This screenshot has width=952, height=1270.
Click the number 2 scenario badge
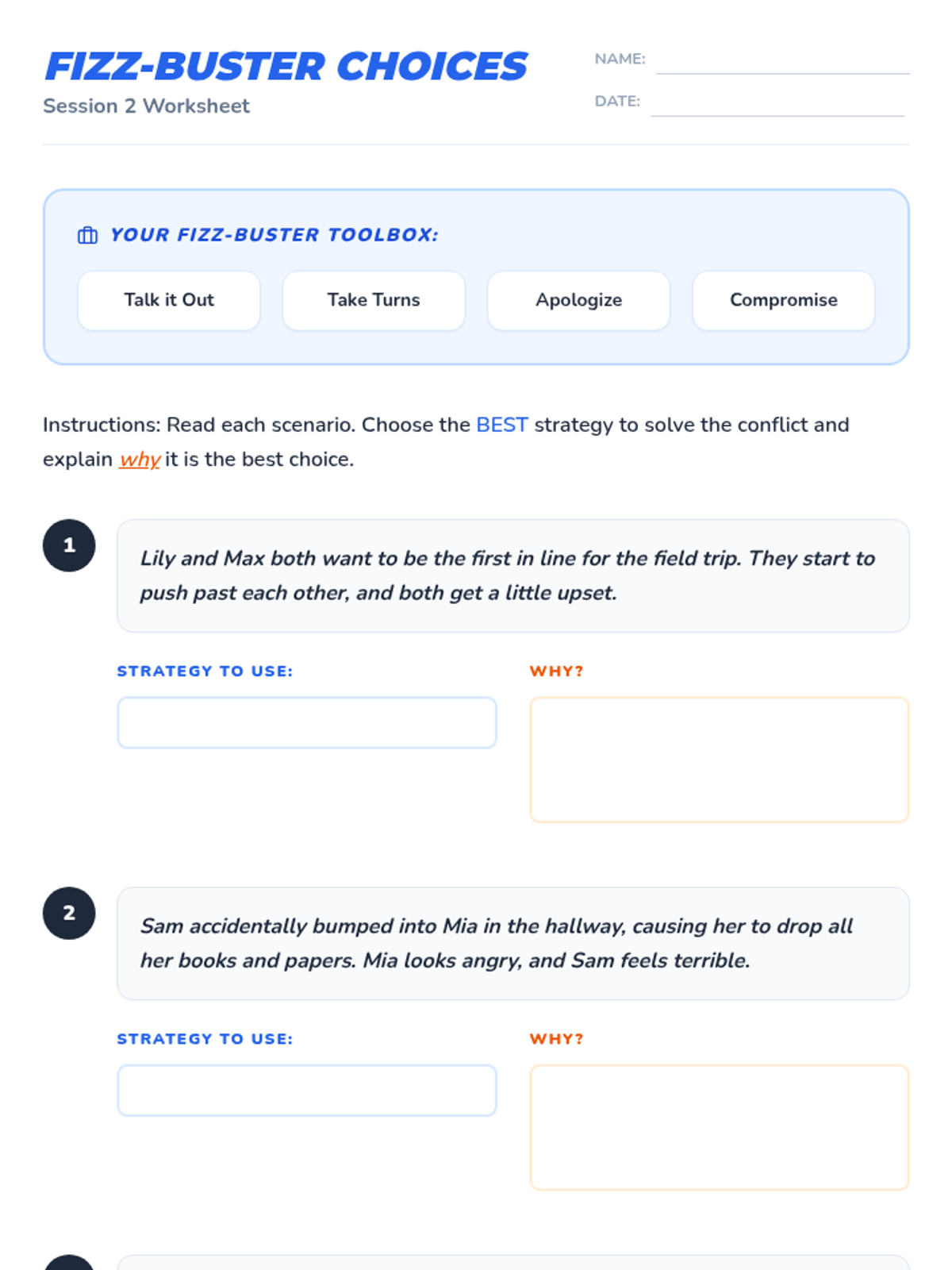(69, 913)
